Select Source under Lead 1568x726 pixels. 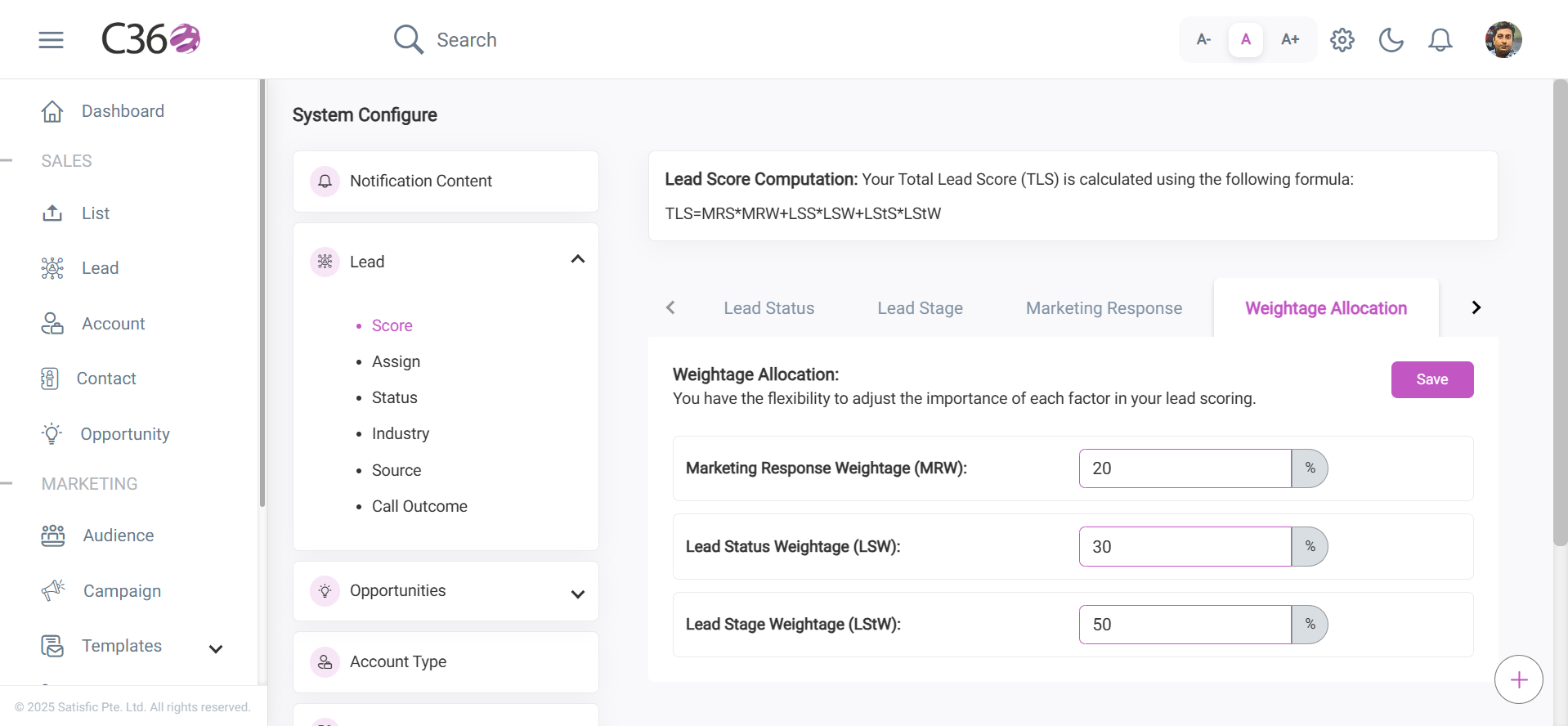[x=396, y=470]
